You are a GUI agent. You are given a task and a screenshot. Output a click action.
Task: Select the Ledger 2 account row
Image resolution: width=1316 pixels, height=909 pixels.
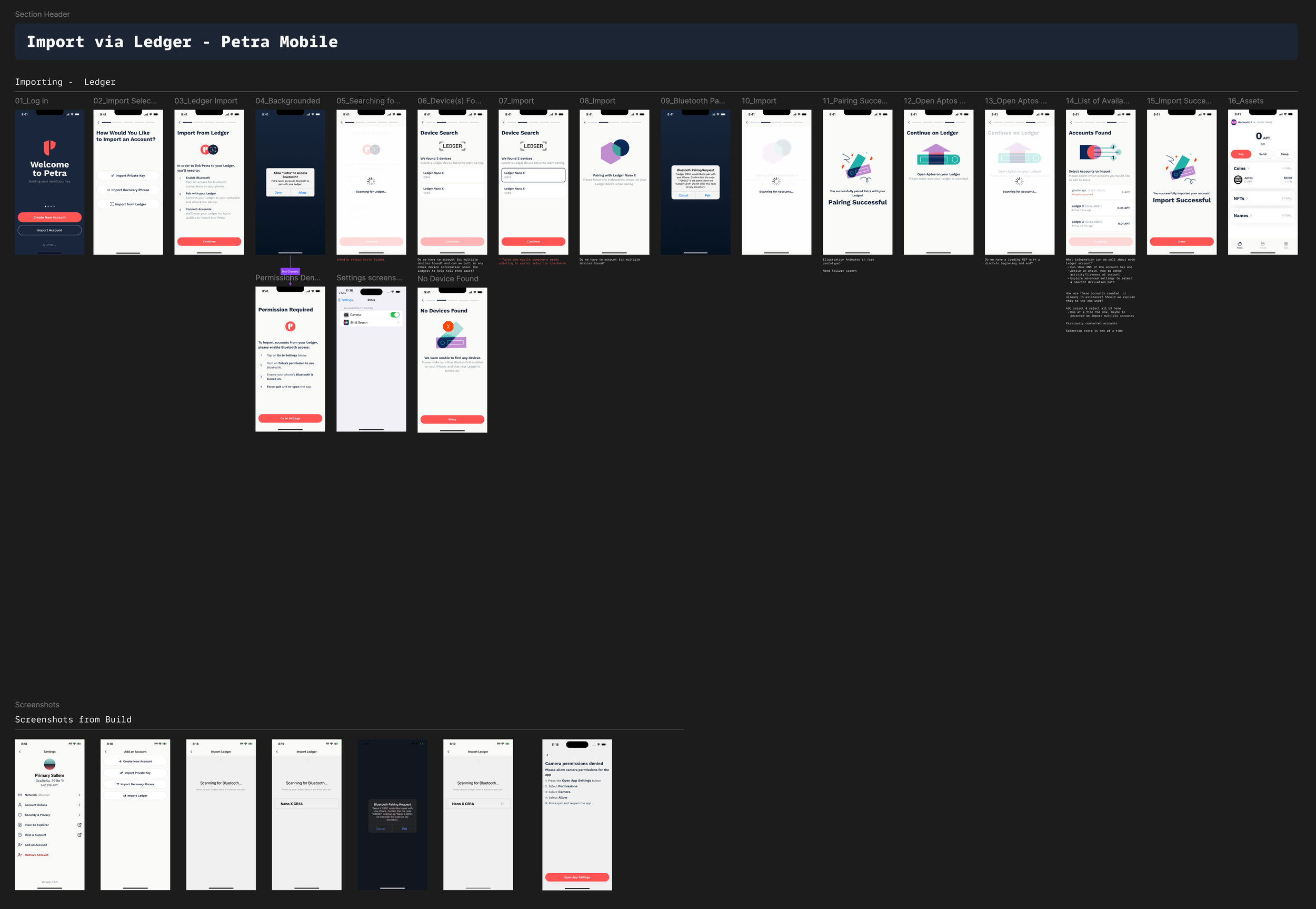(1101, 208)
